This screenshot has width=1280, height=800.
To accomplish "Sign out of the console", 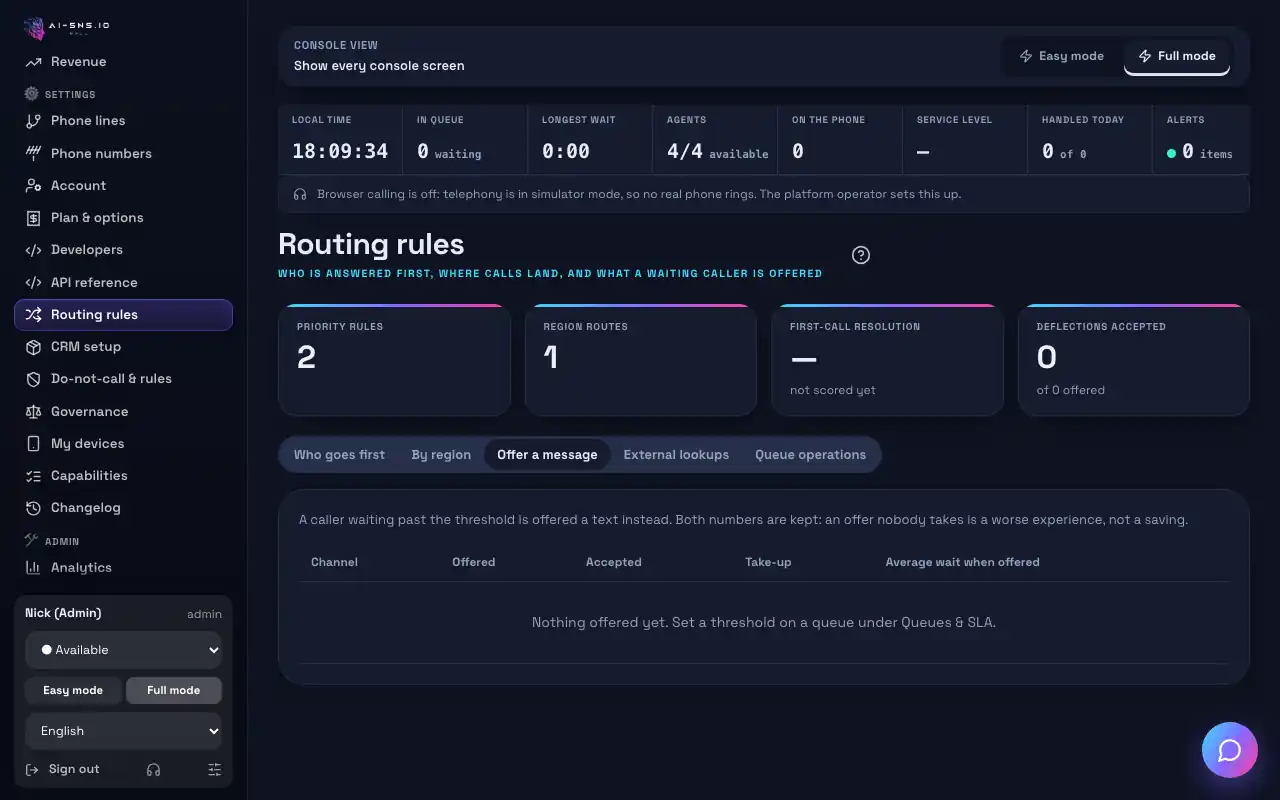I will click(x=63, y=770).
